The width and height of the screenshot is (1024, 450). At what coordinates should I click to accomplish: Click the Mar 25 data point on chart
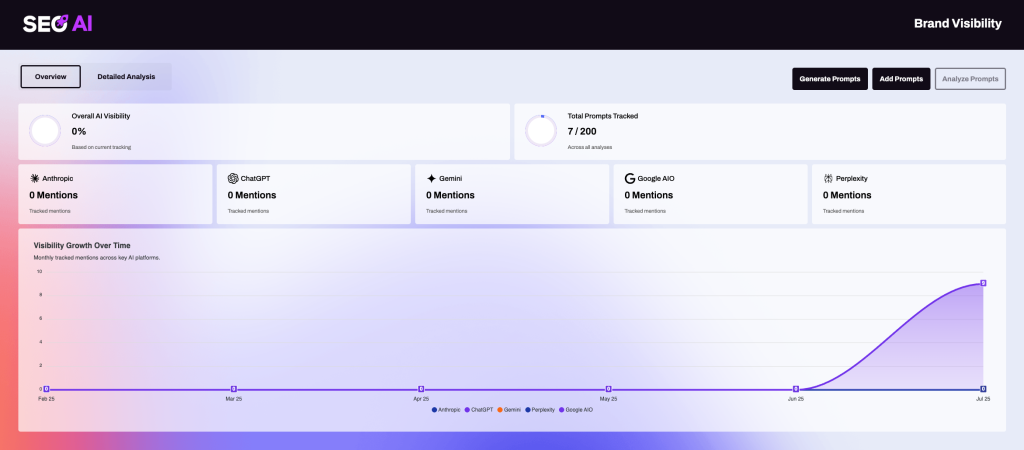click(x=234, y=389)
